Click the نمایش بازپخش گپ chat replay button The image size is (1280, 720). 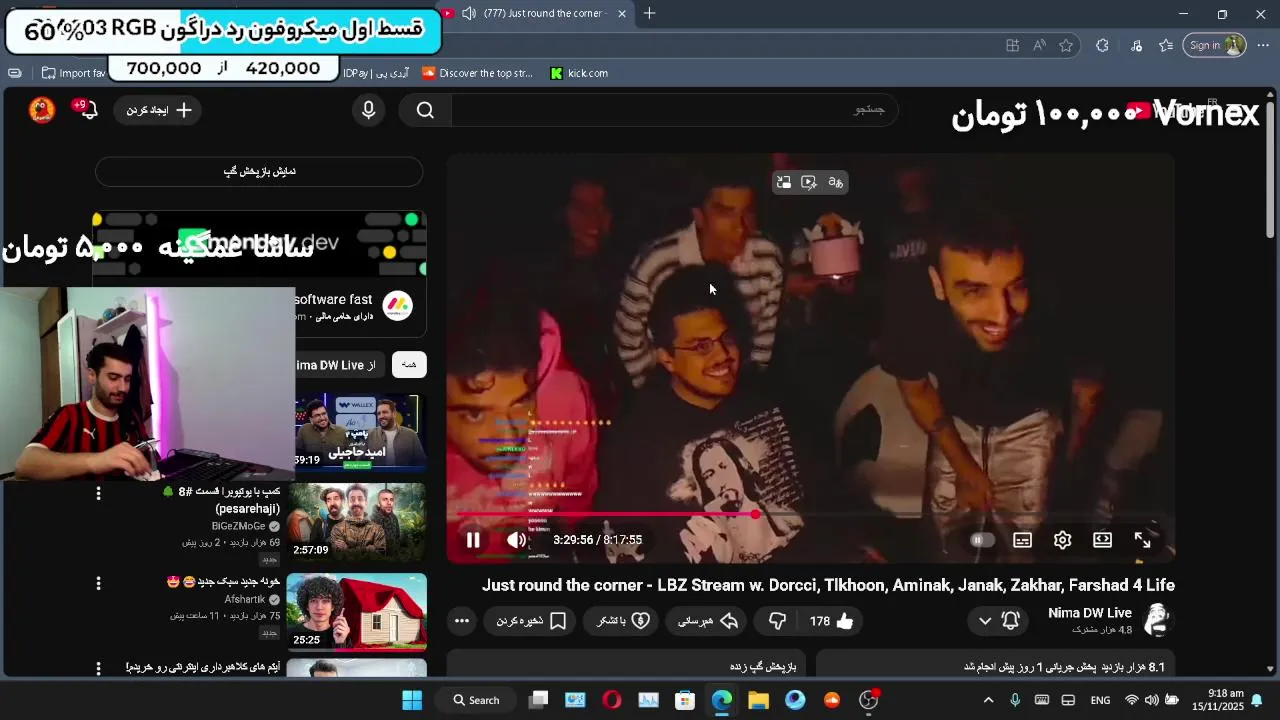pyautogui.click(x=259, y=171)
